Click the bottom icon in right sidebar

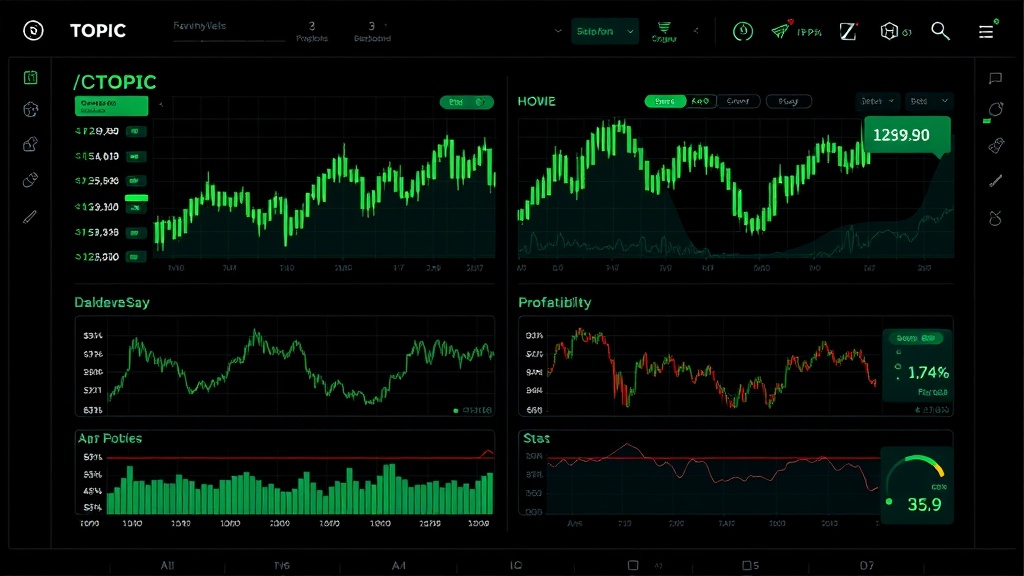[995, 218]
